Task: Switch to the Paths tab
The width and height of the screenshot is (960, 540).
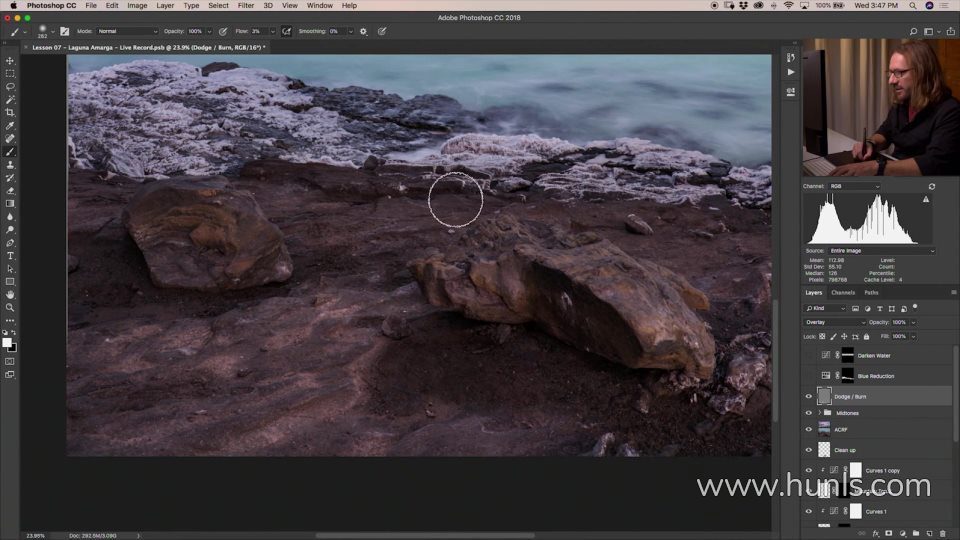Action: [871, 293]
